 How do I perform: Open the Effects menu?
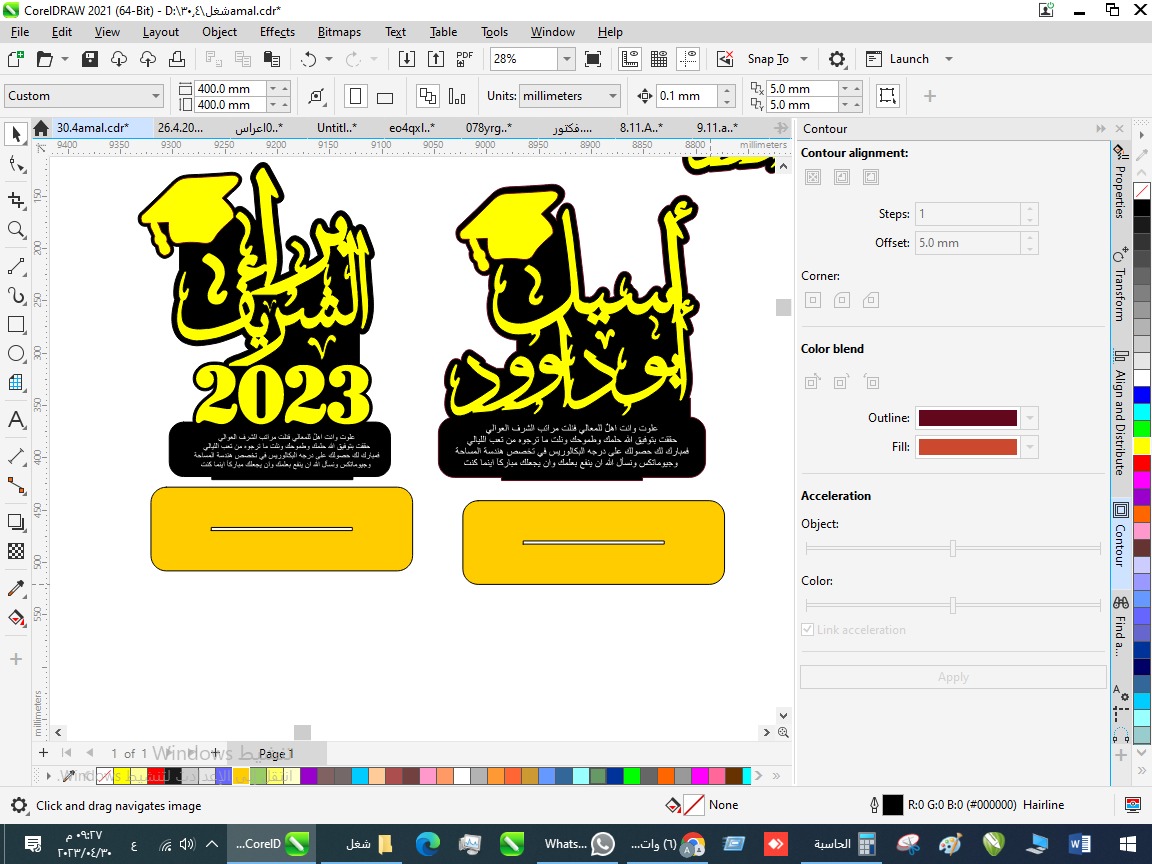[277, 32]
